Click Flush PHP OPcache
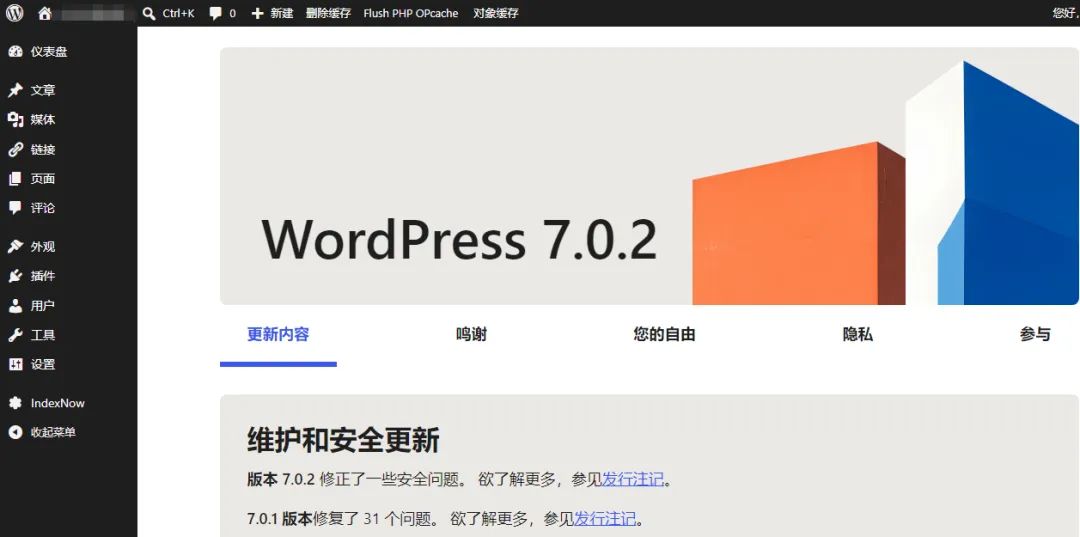Image resolution: width=1080 pixels, height=537 pixels. (411, 13)
